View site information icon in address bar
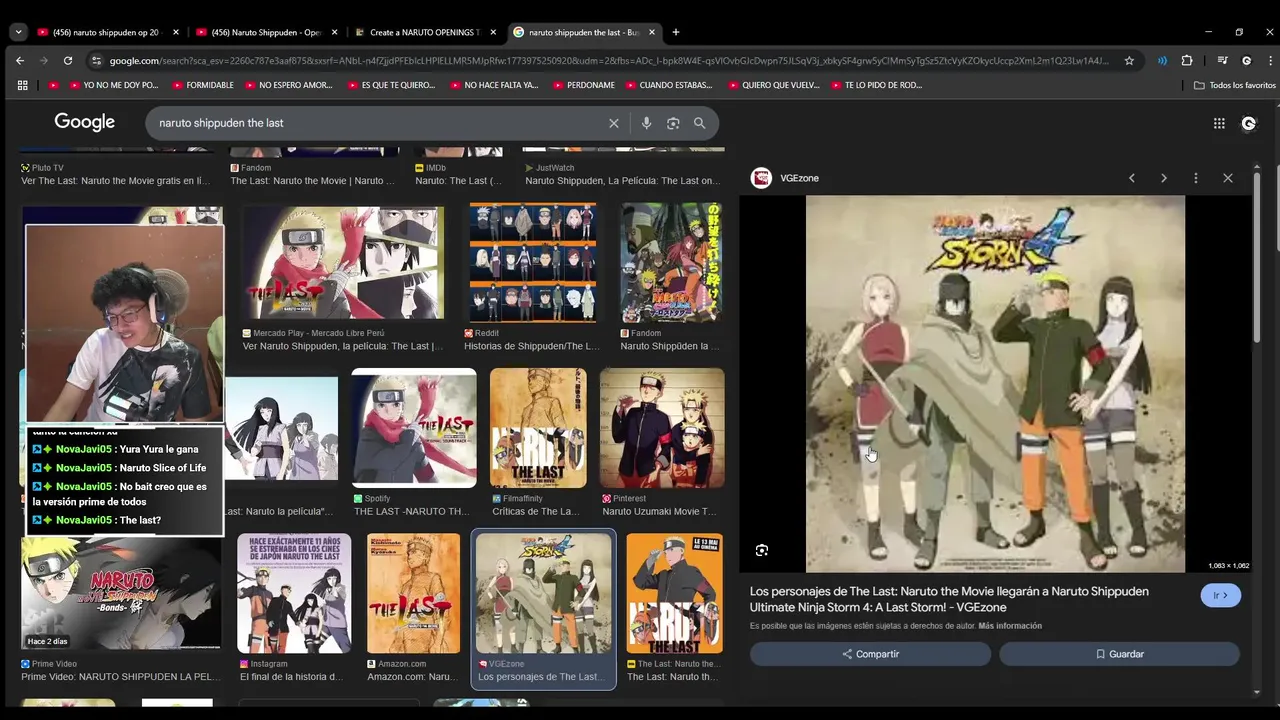The height and width of the screenshot is (720, 1280). click(x=96, y=60)
